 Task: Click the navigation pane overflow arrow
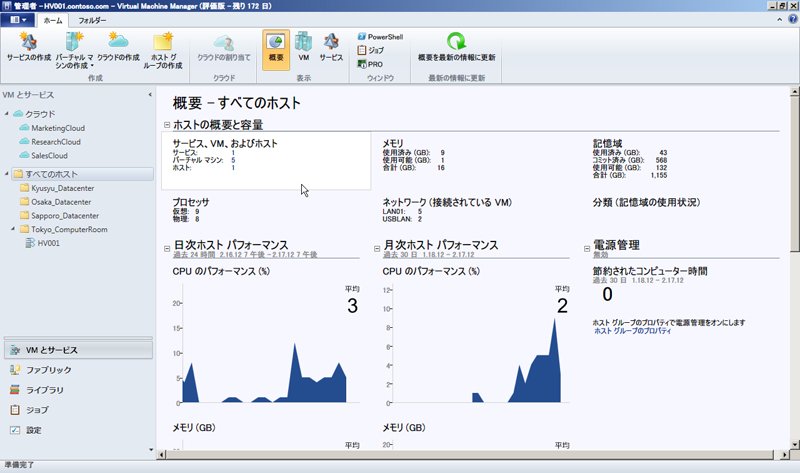point(151,450)
